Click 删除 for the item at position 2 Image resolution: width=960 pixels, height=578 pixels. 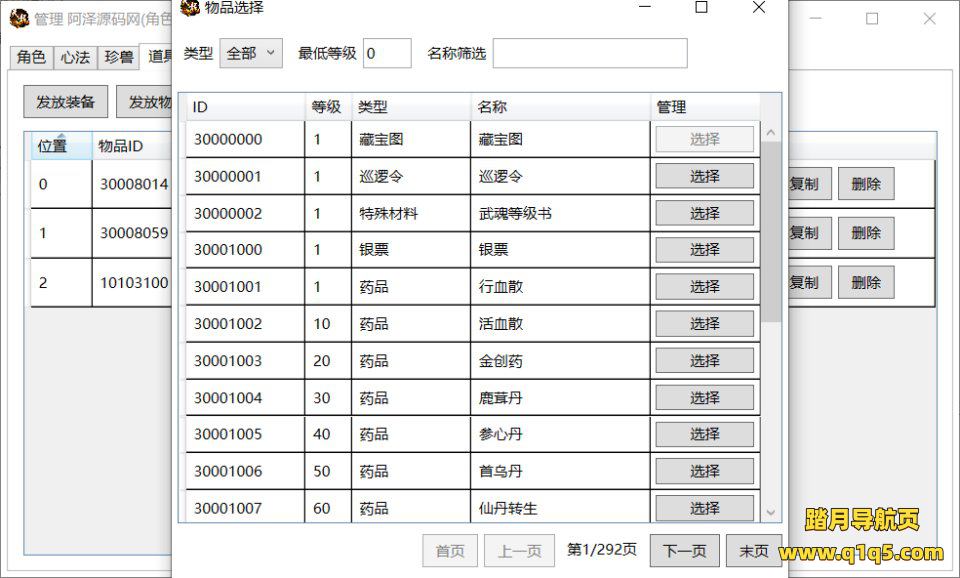(866, 282)
